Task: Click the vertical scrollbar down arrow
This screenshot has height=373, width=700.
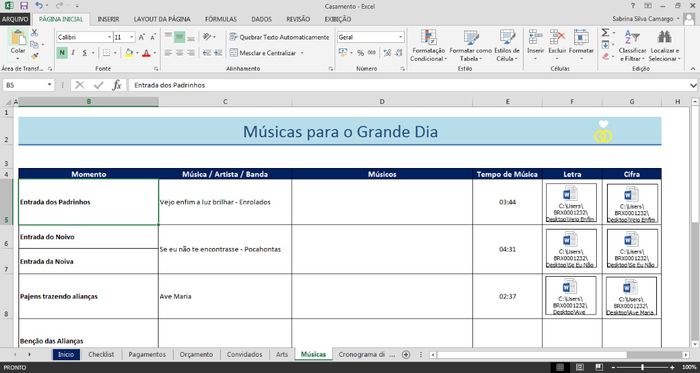Action: [694, 344]
